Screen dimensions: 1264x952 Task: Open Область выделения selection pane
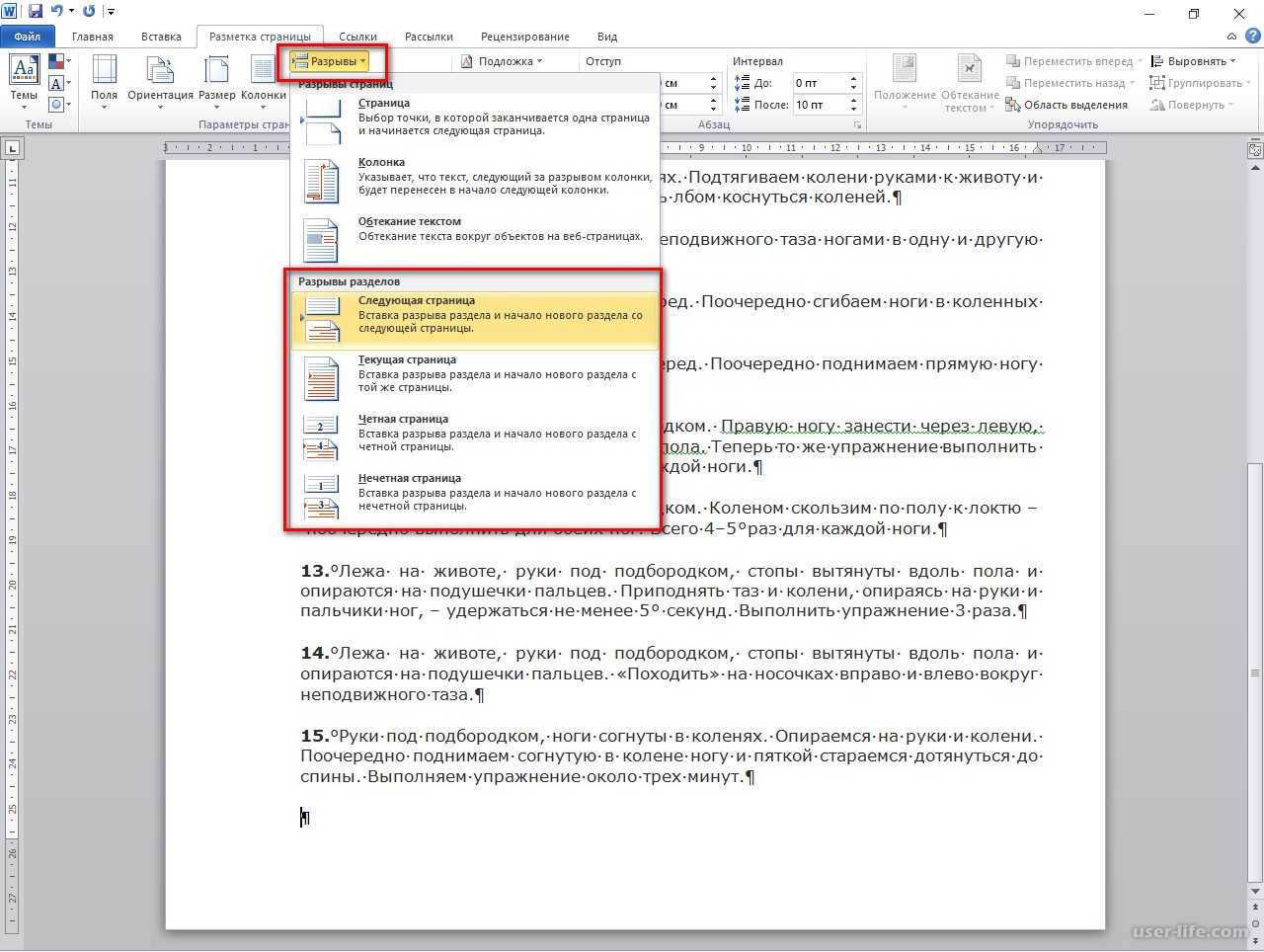click(x=1066, y=105)
